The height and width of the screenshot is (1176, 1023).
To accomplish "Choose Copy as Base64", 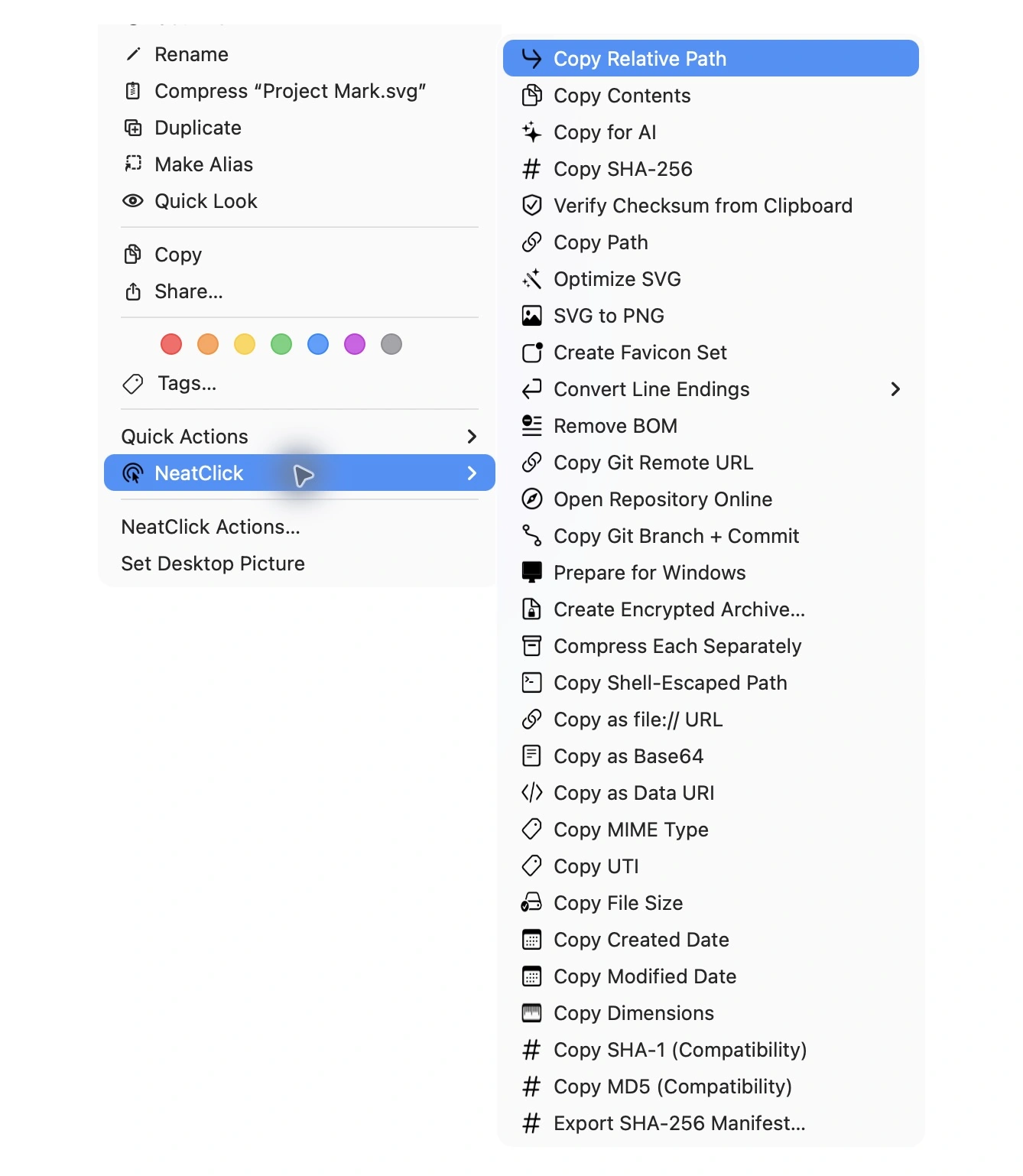I will pos(711,755).
